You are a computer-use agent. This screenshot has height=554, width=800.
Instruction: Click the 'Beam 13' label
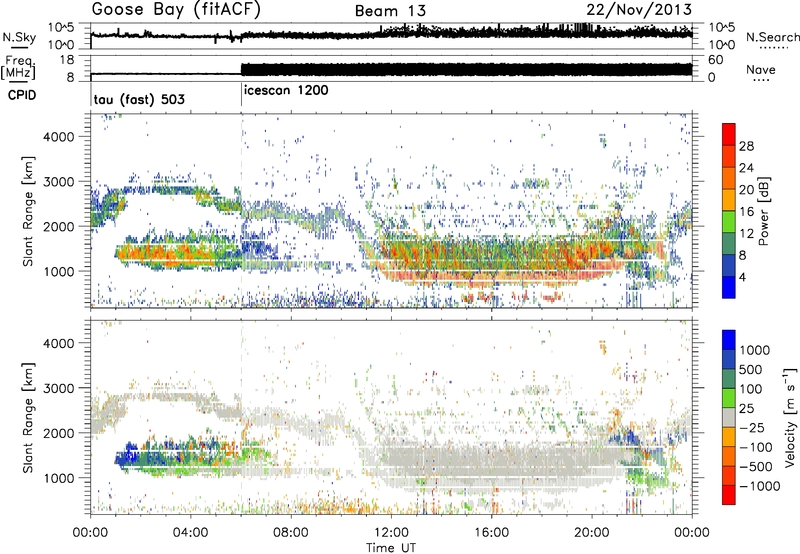390,11
